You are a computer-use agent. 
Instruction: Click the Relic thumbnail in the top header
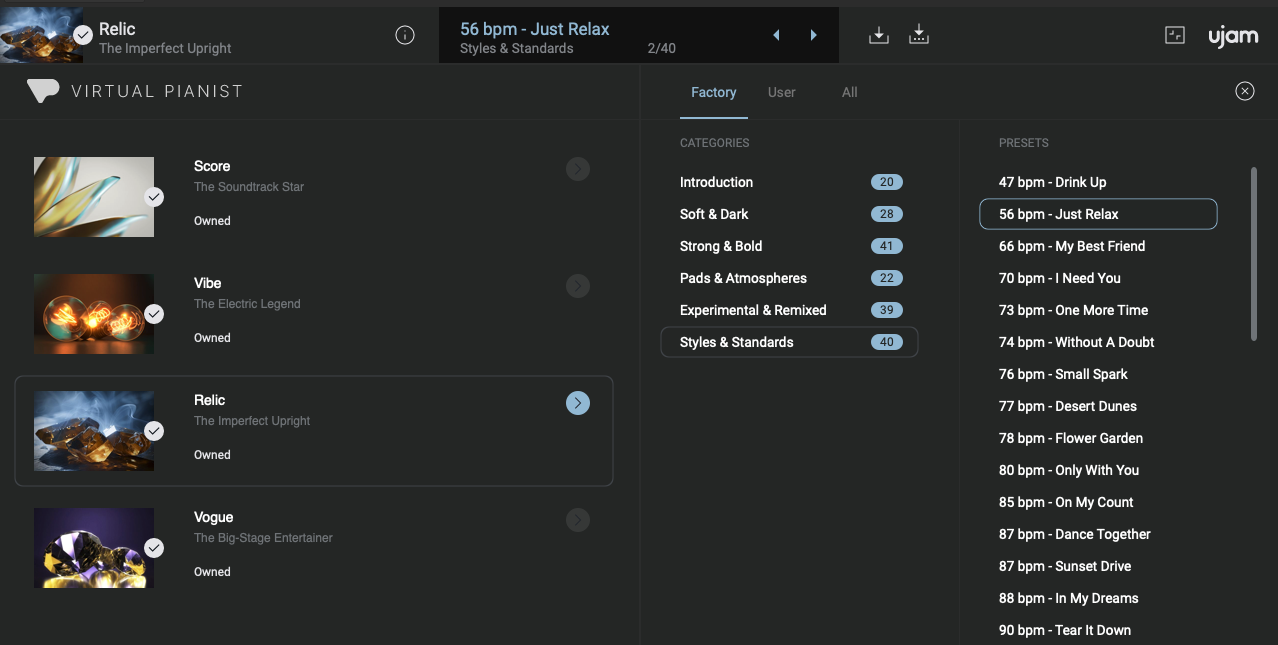click(42, 36)
